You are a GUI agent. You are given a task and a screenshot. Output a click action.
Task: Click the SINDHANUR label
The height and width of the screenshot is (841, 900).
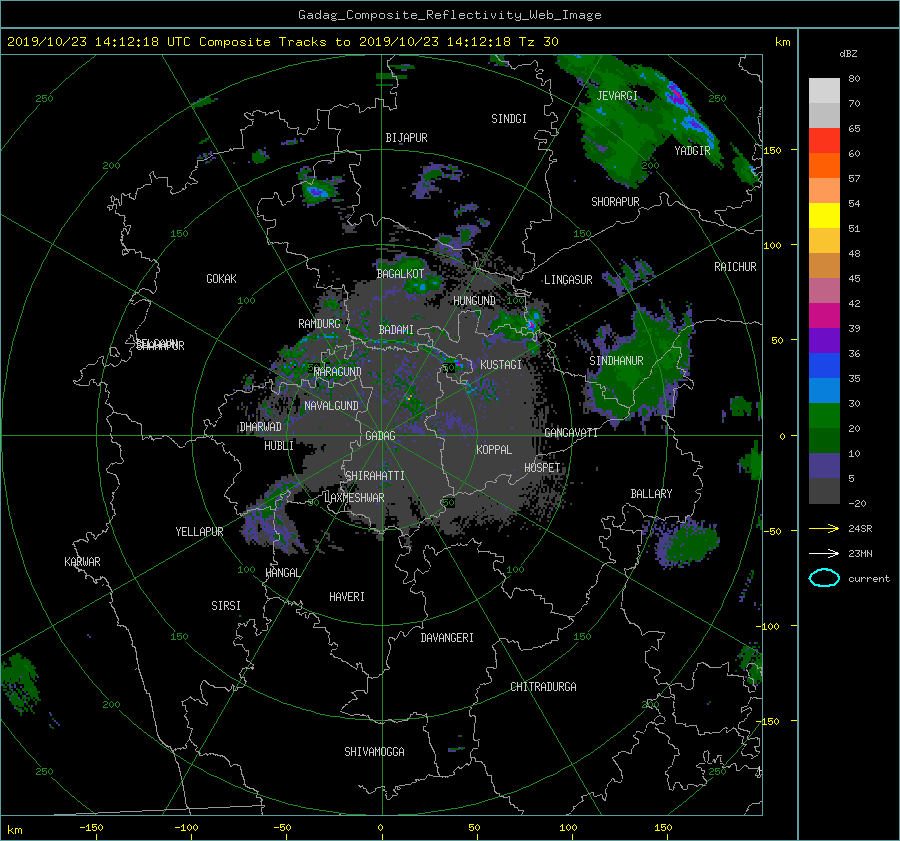point(616,361)
